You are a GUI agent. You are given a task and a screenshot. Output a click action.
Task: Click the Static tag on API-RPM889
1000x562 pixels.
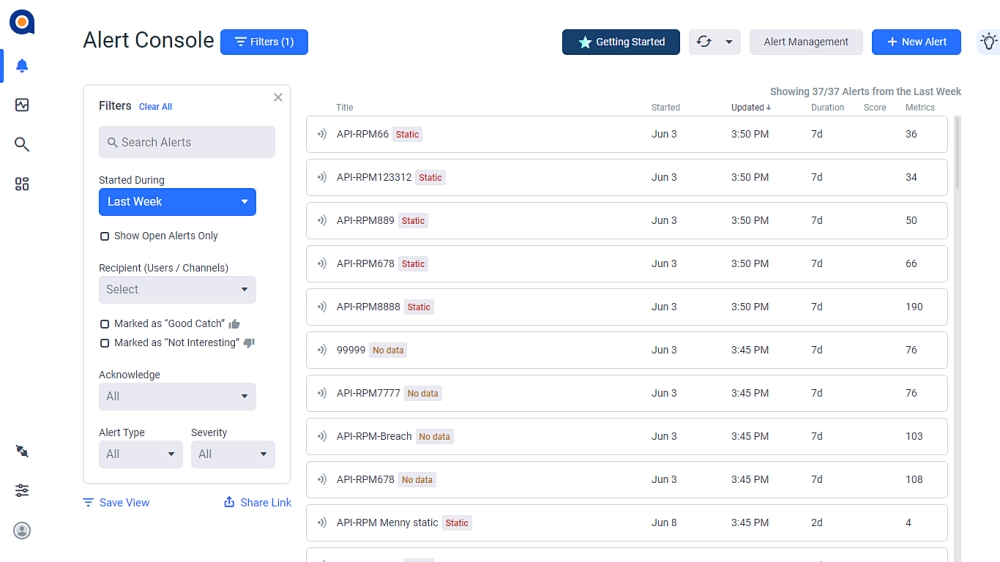[x=413, y=221]
